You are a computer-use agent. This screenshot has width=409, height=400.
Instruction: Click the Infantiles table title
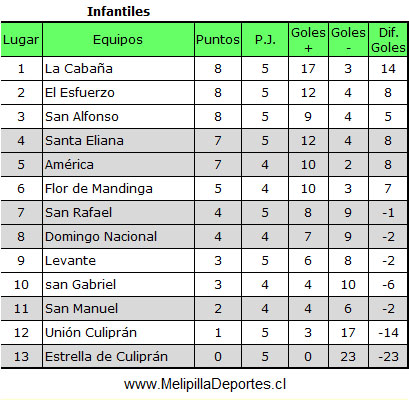pos(118,11)
